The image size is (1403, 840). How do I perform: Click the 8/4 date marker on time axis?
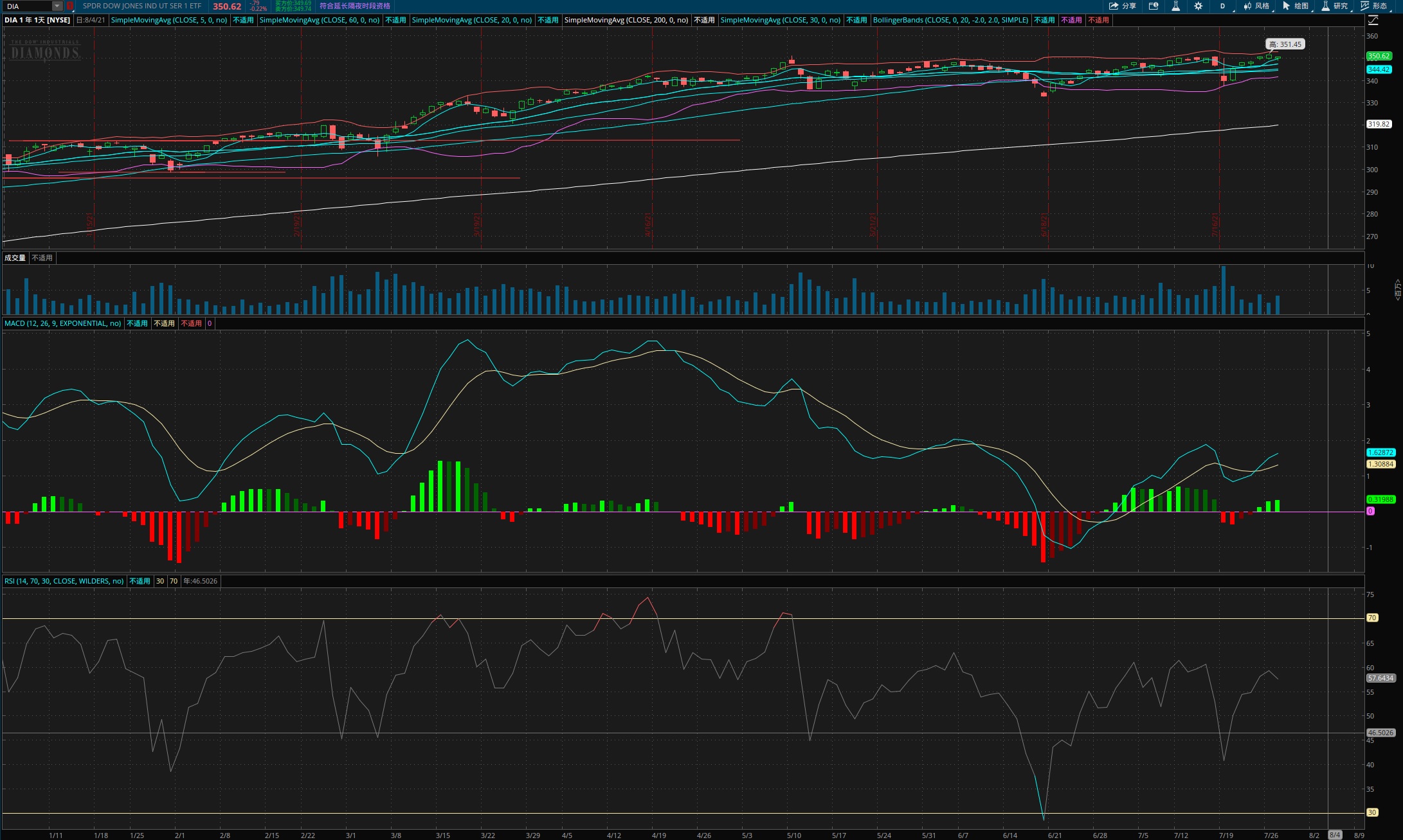click(1335, 835)
